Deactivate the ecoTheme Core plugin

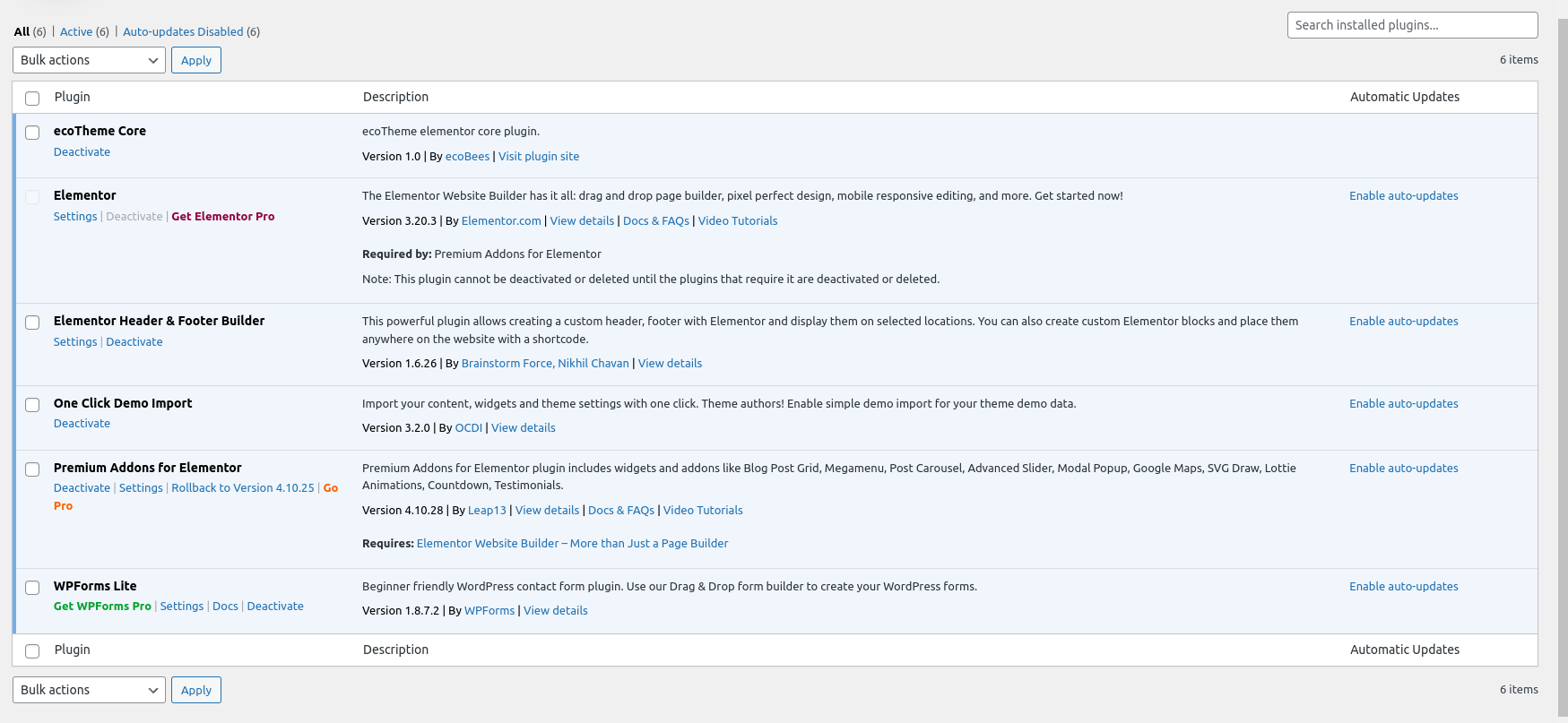(82, 152)
